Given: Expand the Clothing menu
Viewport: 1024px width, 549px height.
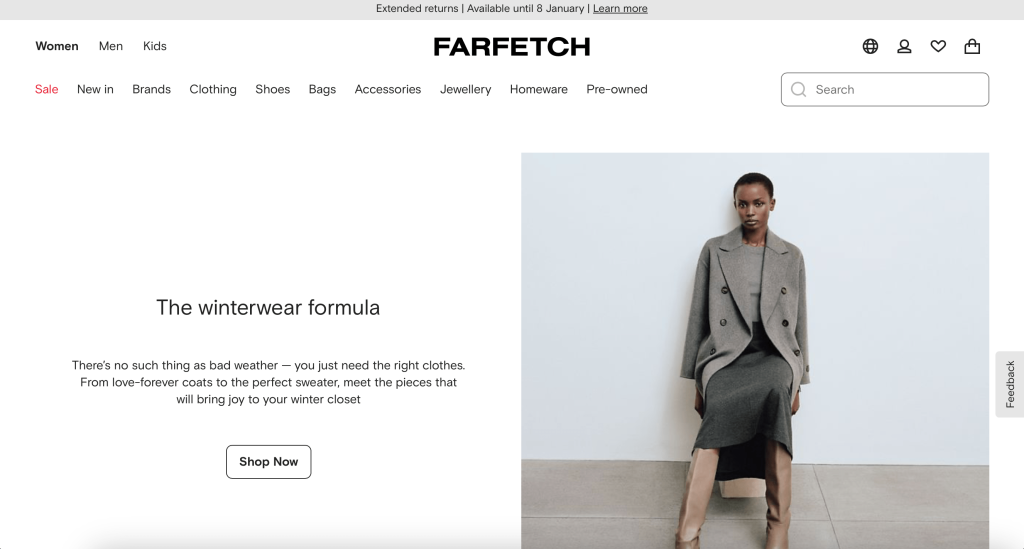Looking at the screenshot, I should coord(213,89).
